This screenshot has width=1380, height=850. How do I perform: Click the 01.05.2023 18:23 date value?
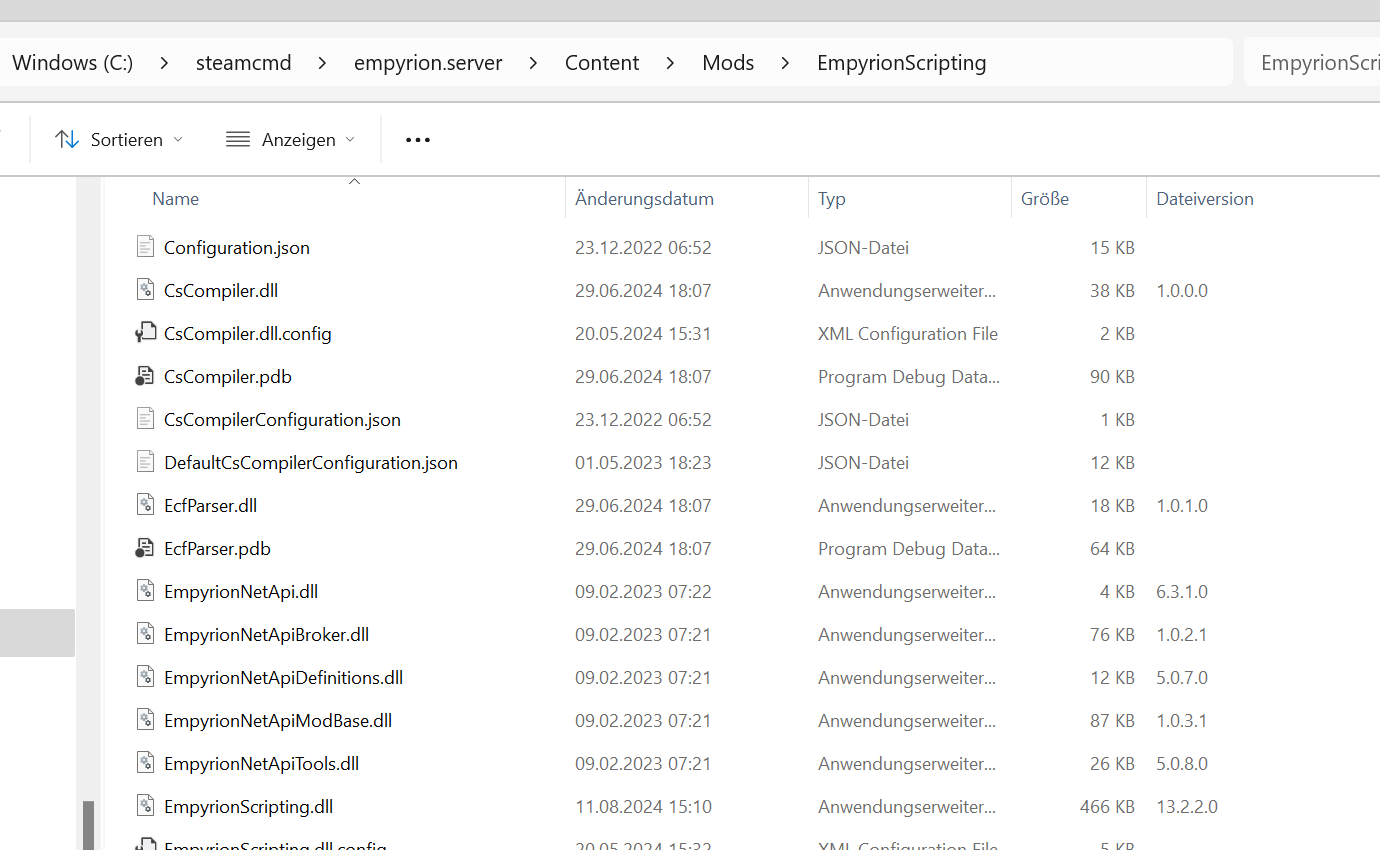643,462
